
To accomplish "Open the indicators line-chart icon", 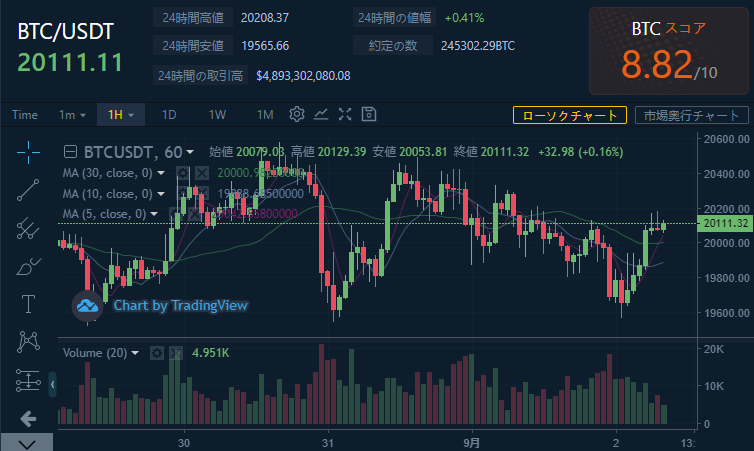I will click(x=321, y=114).
